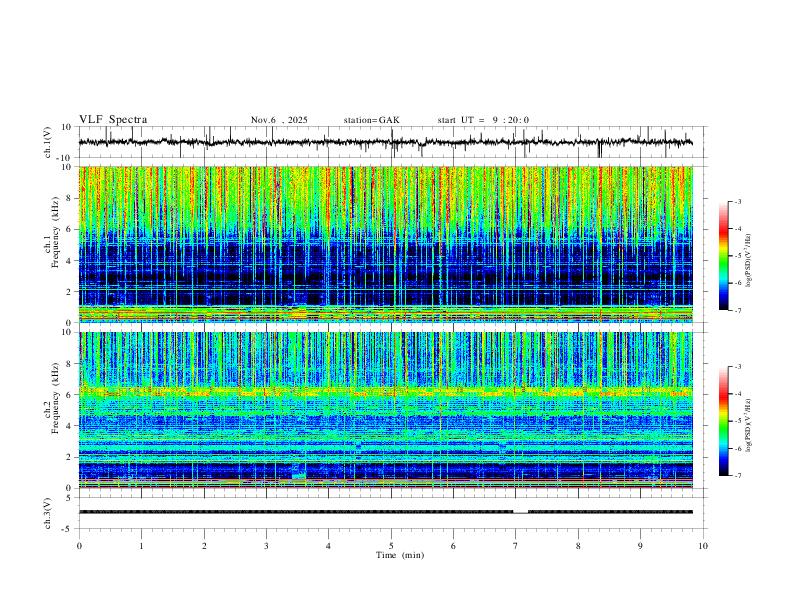Screen dimensions: 792x612
Task: Click the ch.1 voltage waveform trace
Action: [386, 142]
